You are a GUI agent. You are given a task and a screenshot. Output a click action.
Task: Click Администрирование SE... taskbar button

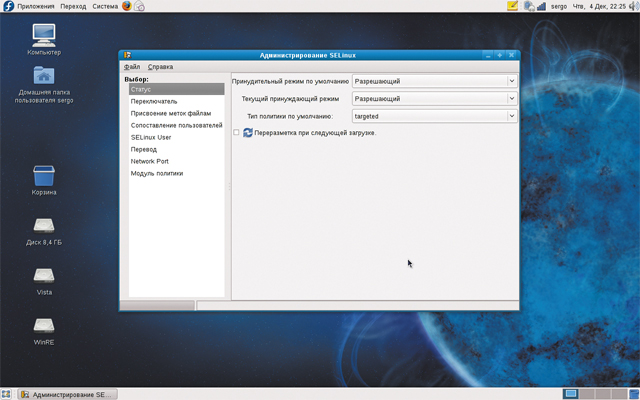click(x=68, y=394)
